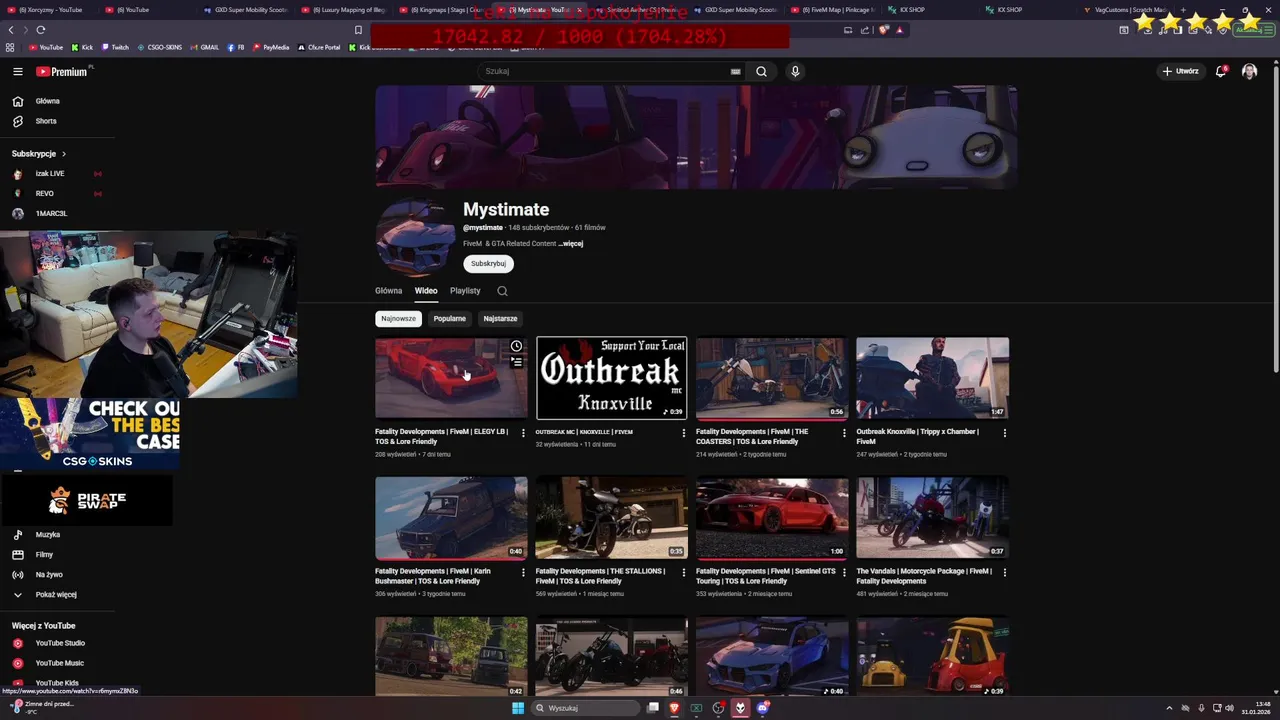Open the GMAIL bookmark
This screenshot has width=1280, height=720.
[205, 47]
